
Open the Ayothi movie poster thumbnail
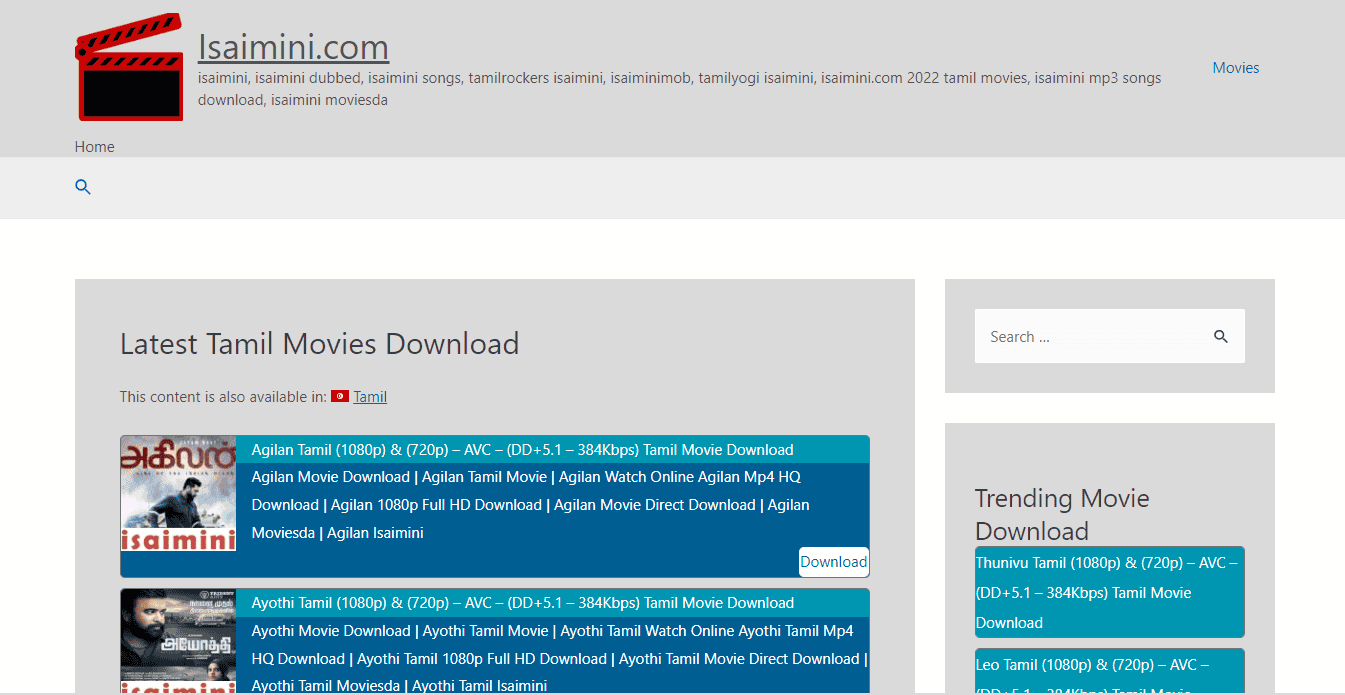tap(179, 640)
